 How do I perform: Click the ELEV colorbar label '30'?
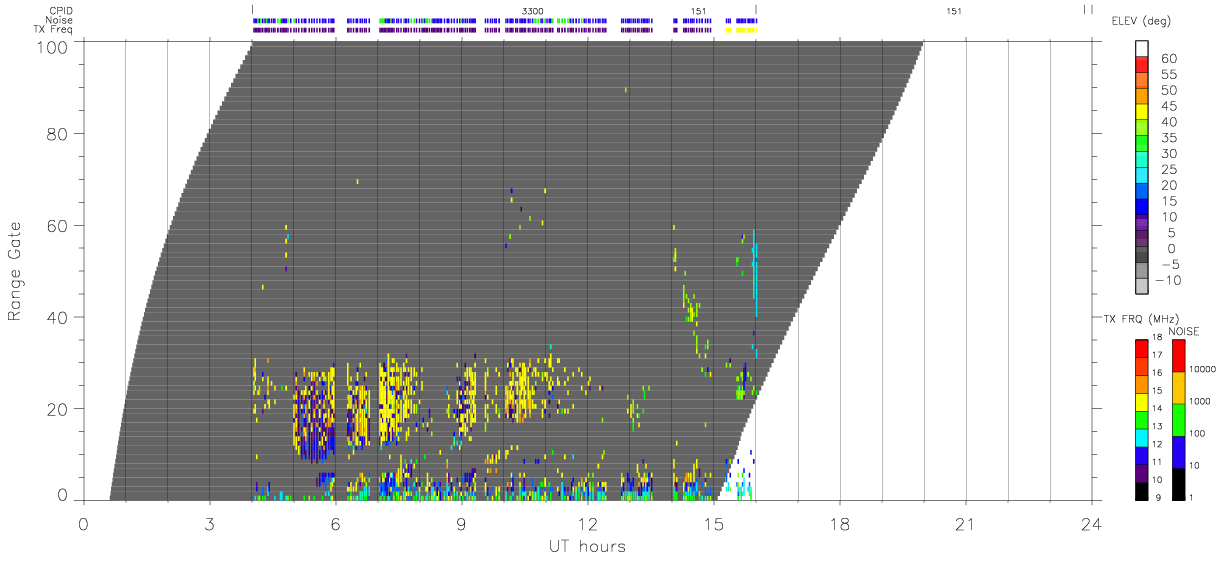tap(1168, 154)
